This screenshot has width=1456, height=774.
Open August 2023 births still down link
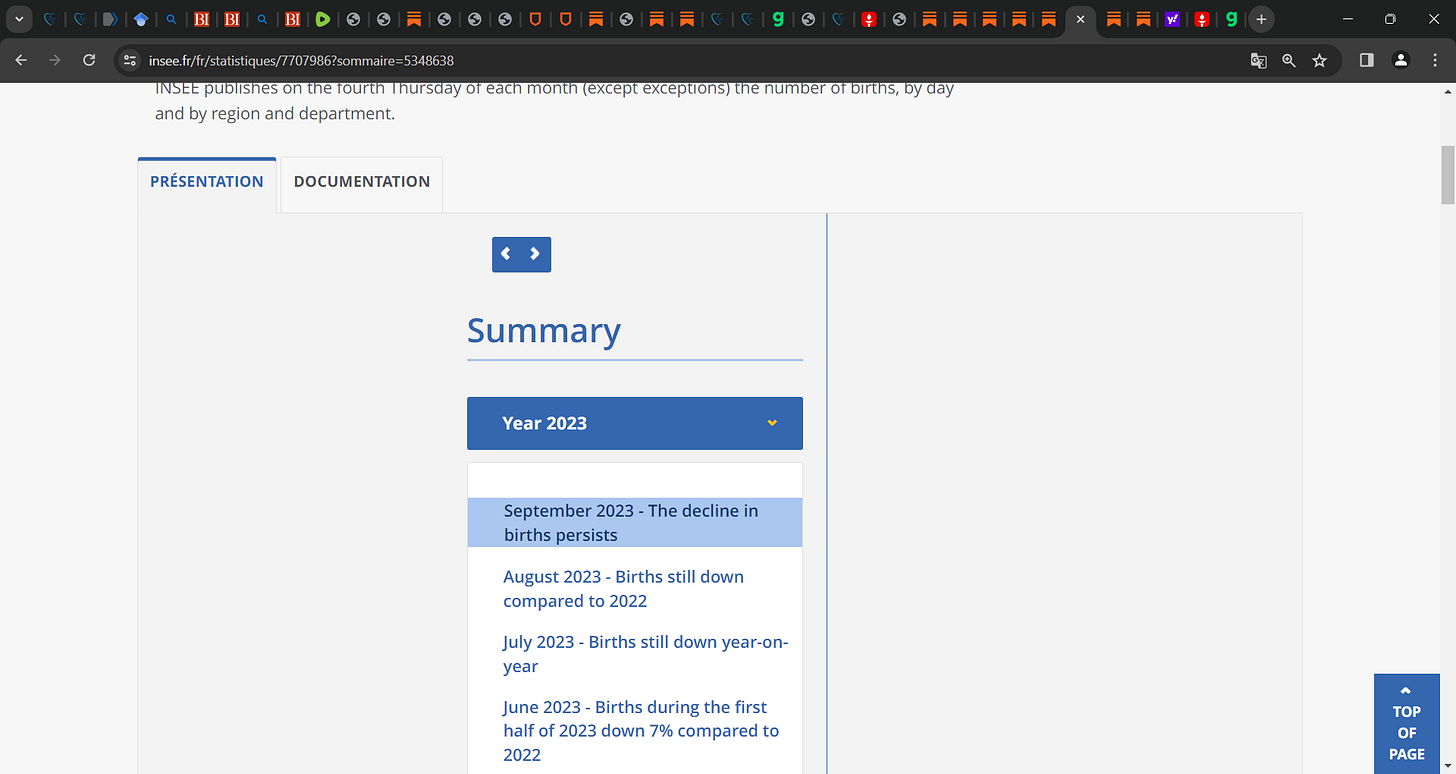(x=624, y=589)
